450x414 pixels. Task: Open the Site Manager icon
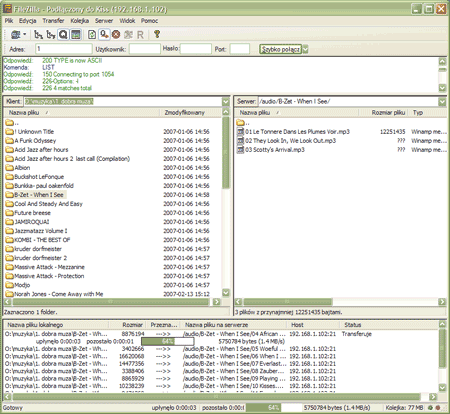click(16, 34)
